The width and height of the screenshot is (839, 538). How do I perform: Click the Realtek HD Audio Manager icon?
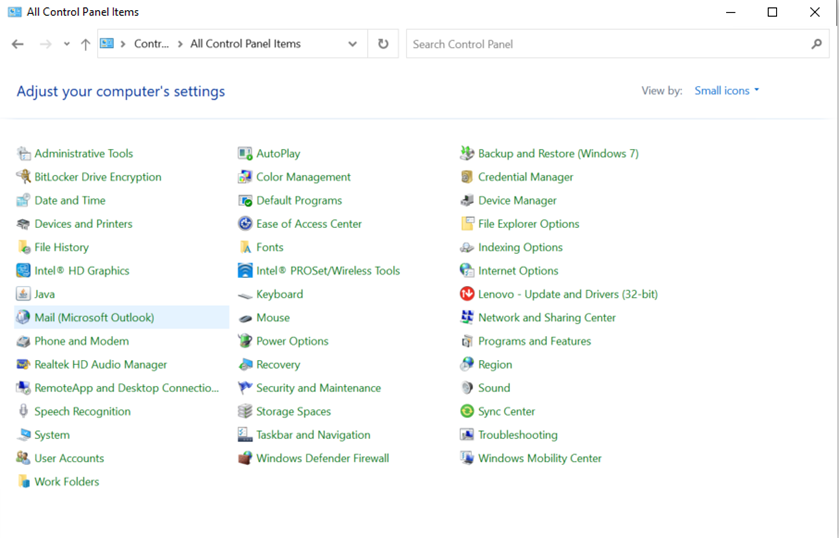point(23,365)
